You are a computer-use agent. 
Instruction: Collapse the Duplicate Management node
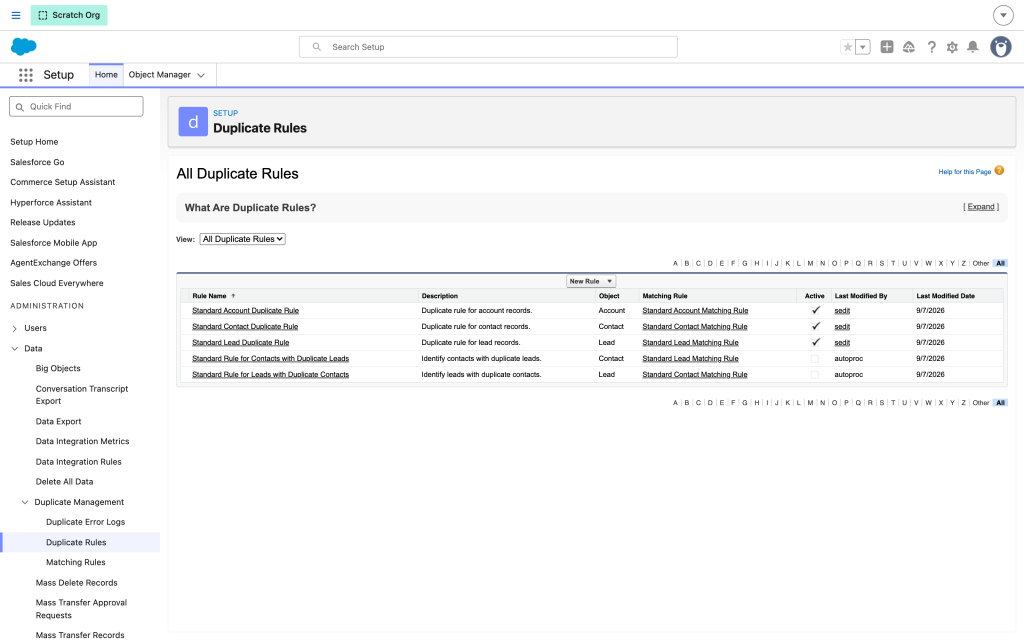tap(25, 502)
